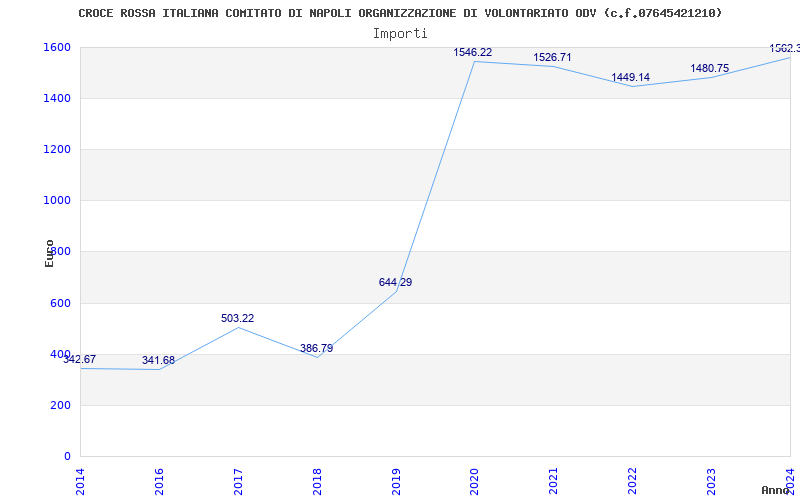Click the y-axis value 1200
Screen dimensions: 800x500
pyautogui.click(x=55, y=149)
